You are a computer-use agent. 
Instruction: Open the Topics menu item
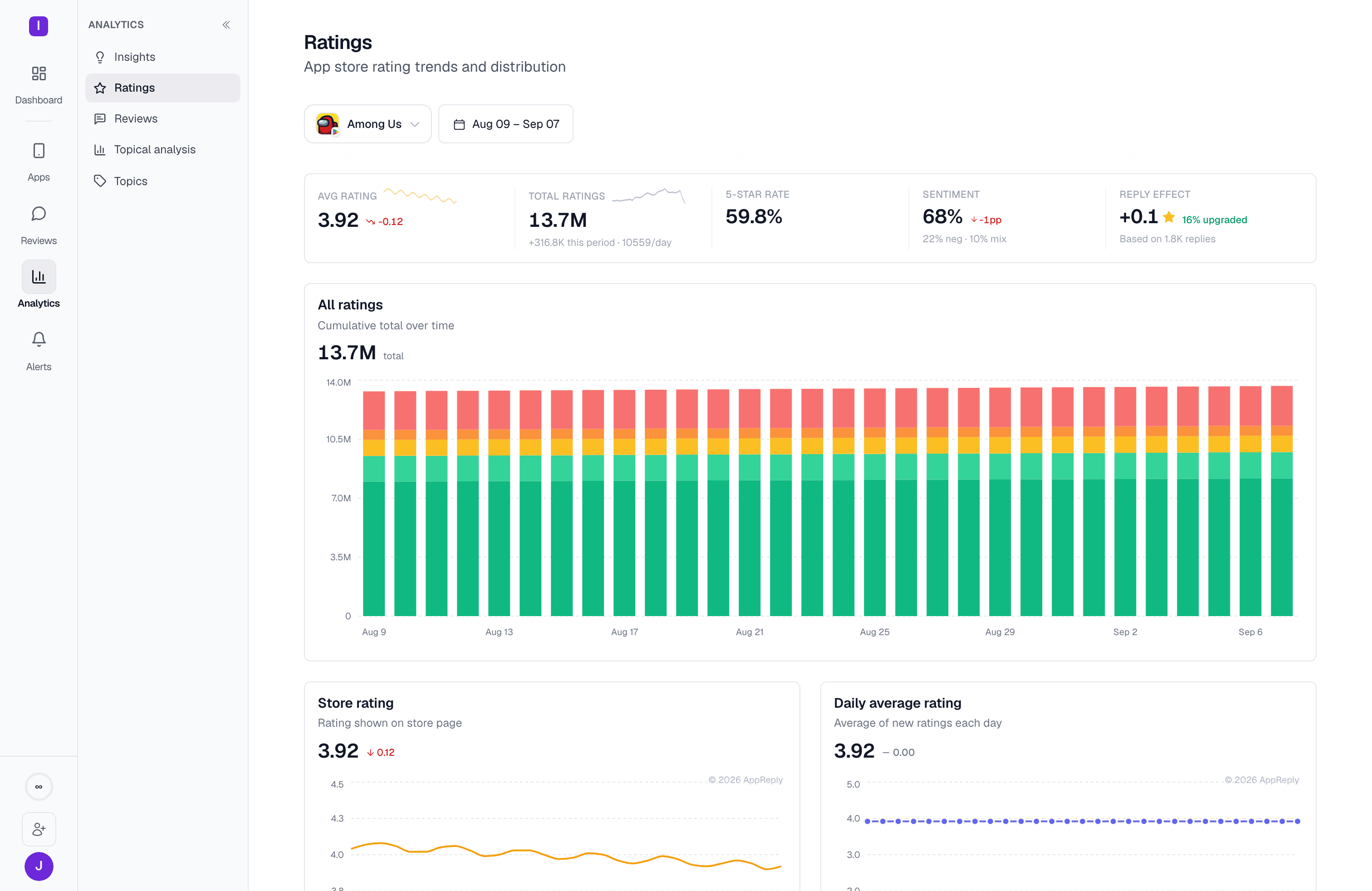coord(162,181)
